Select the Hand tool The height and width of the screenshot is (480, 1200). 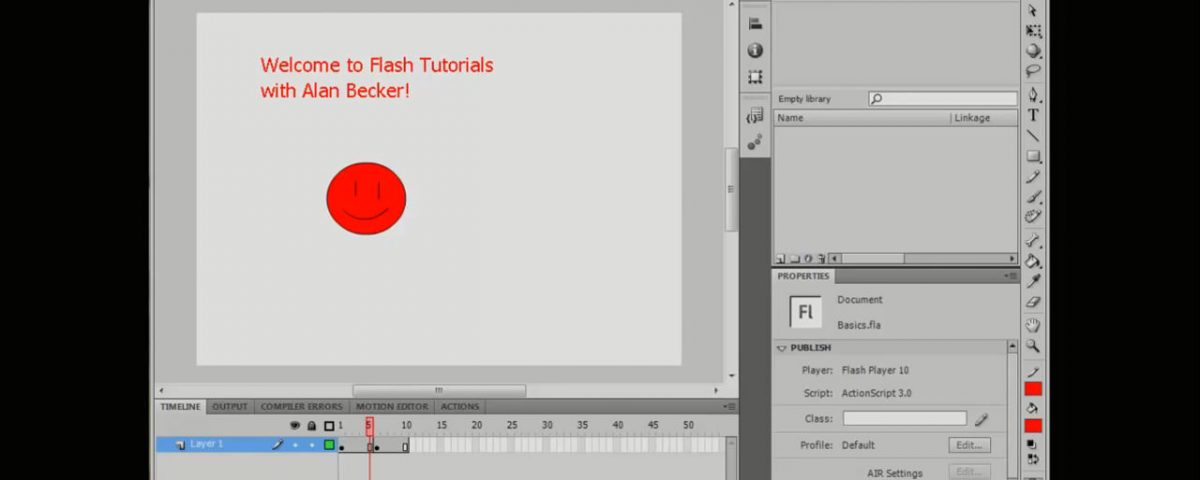coord(1033,326)
